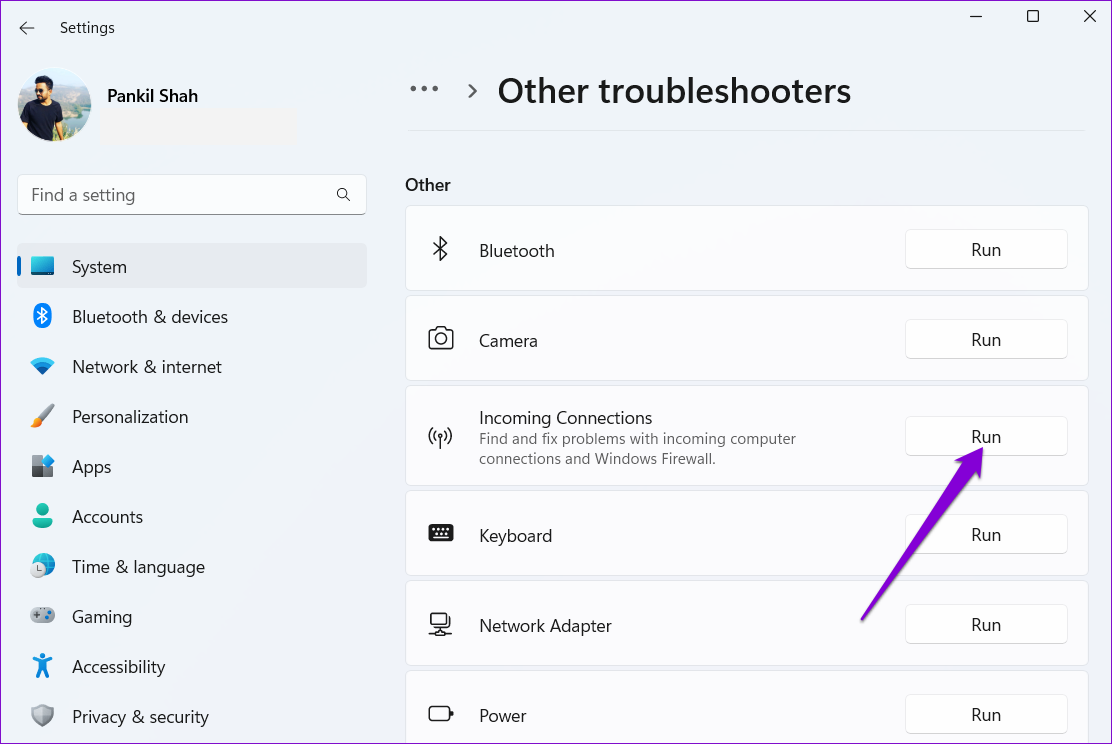Click the Accessibility figure icon
This screenshot has height=744, width=1112.
pos(43,665)
